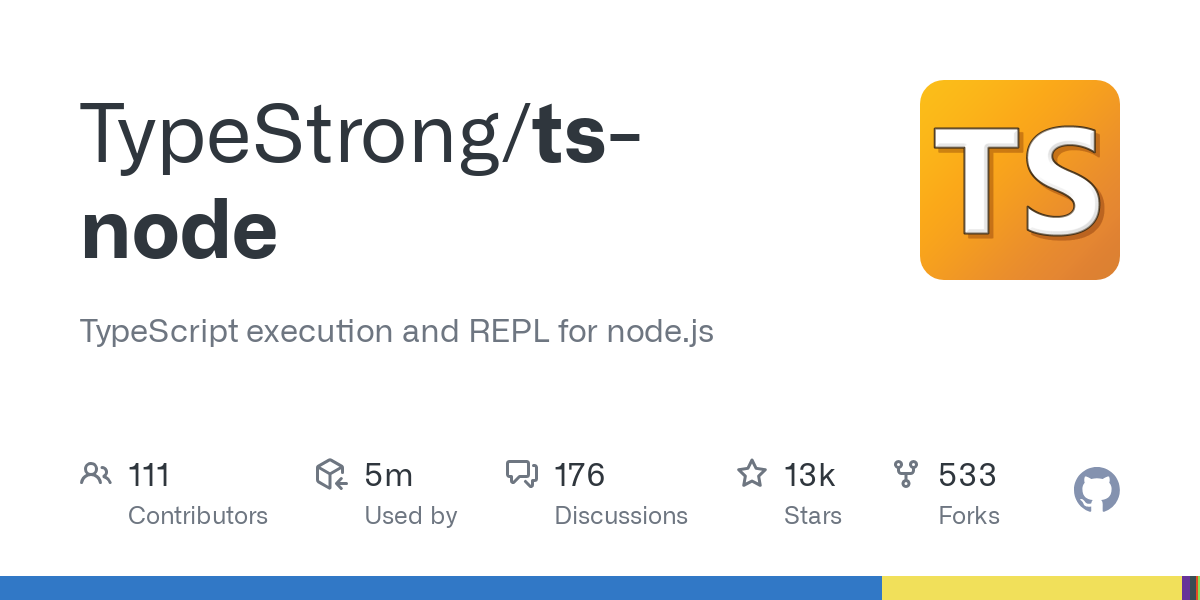Viewport: 1200px width, 600px height.
Task: Click the Contributors people icon
Action: click(96, 474)
